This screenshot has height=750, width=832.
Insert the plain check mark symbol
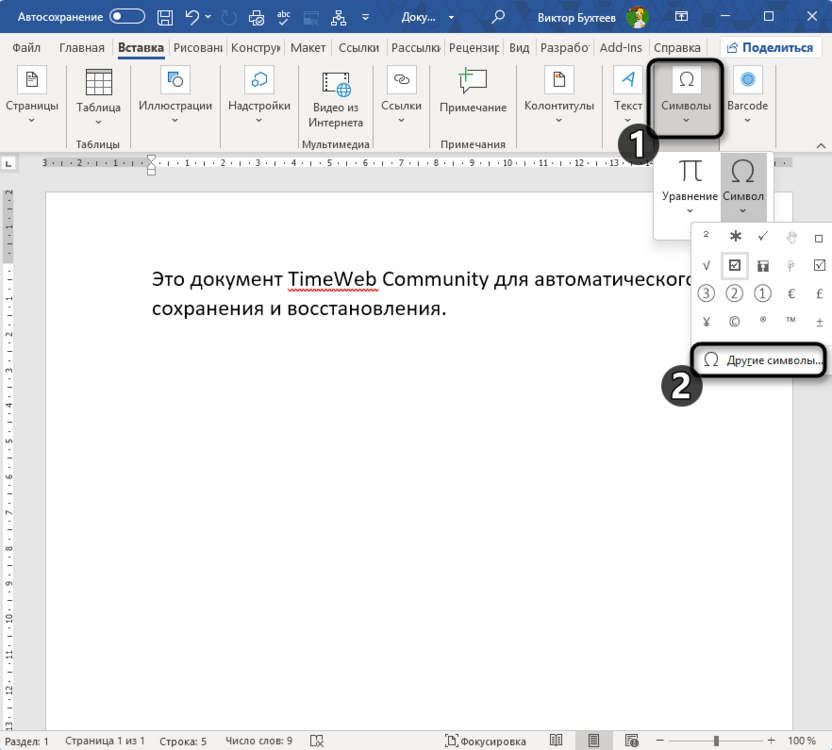pyautogui.click(x=763, y=236)
